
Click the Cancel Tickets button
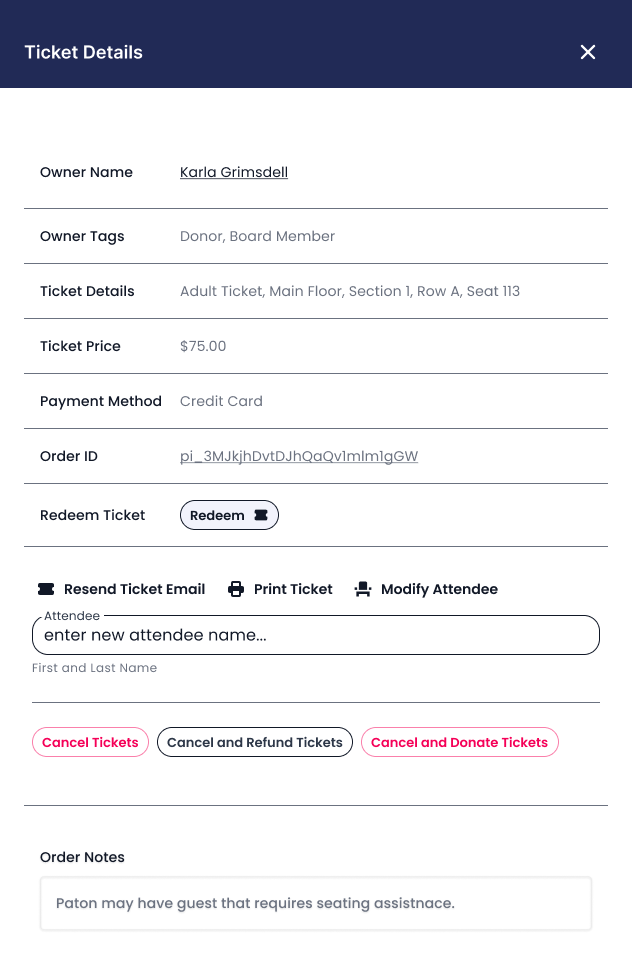click(90, 742)
